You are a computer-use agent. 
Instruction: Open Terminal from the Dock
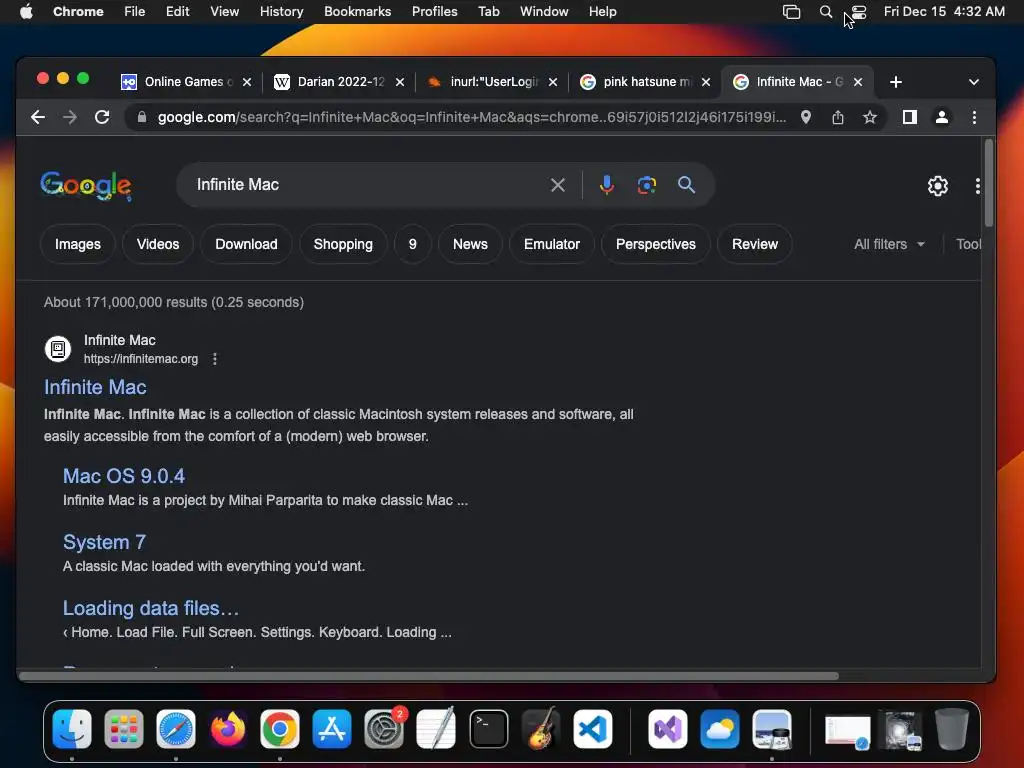click(488, 729)
